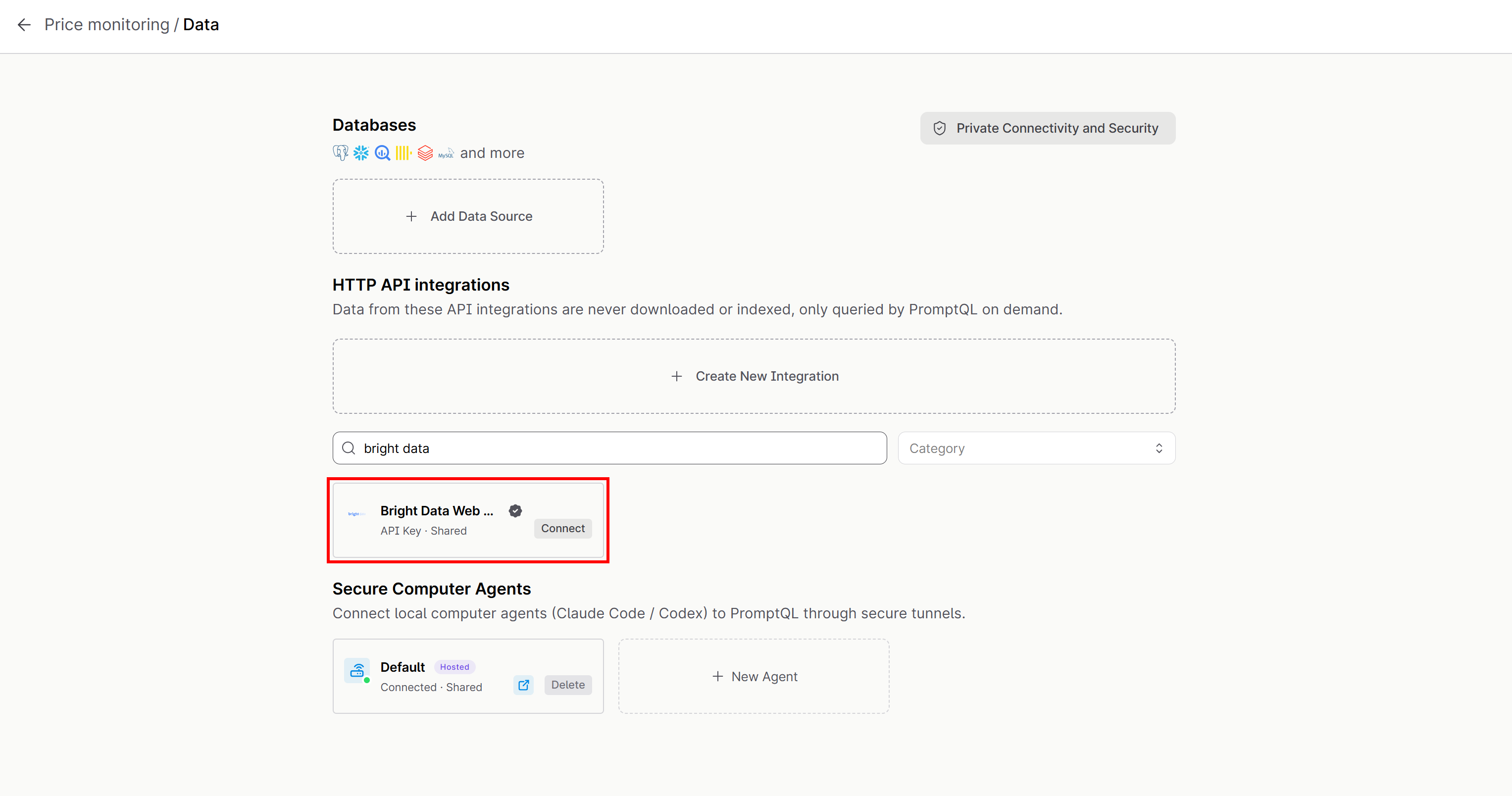The height and width of the screenshot is (796, 1512).
Task: Click the back arrow icon
Action: click(24, 25)
